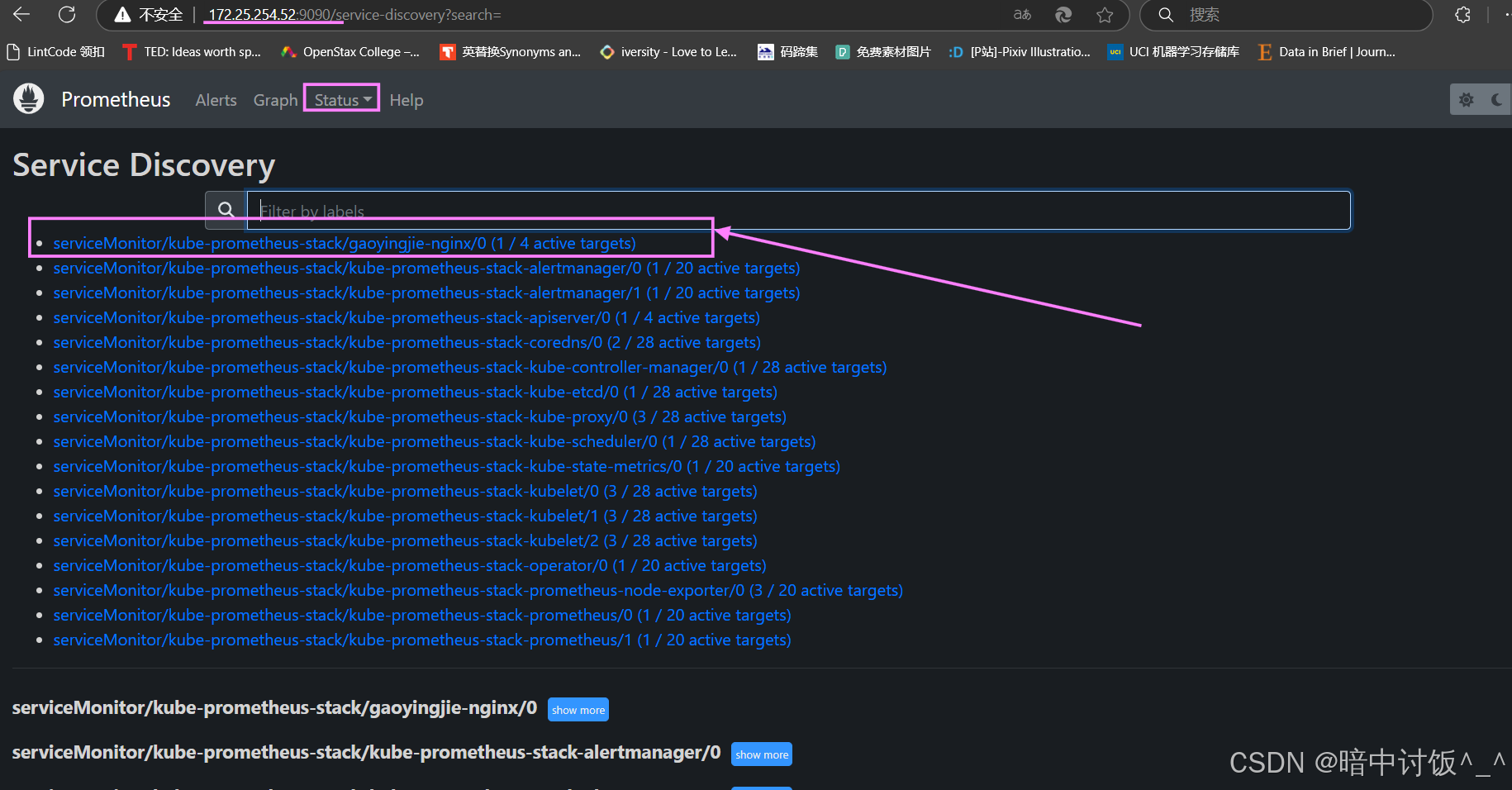Click the magnifier icon next to filter box
This screenshot has height=790, width=1512.
tap(226, 210)
